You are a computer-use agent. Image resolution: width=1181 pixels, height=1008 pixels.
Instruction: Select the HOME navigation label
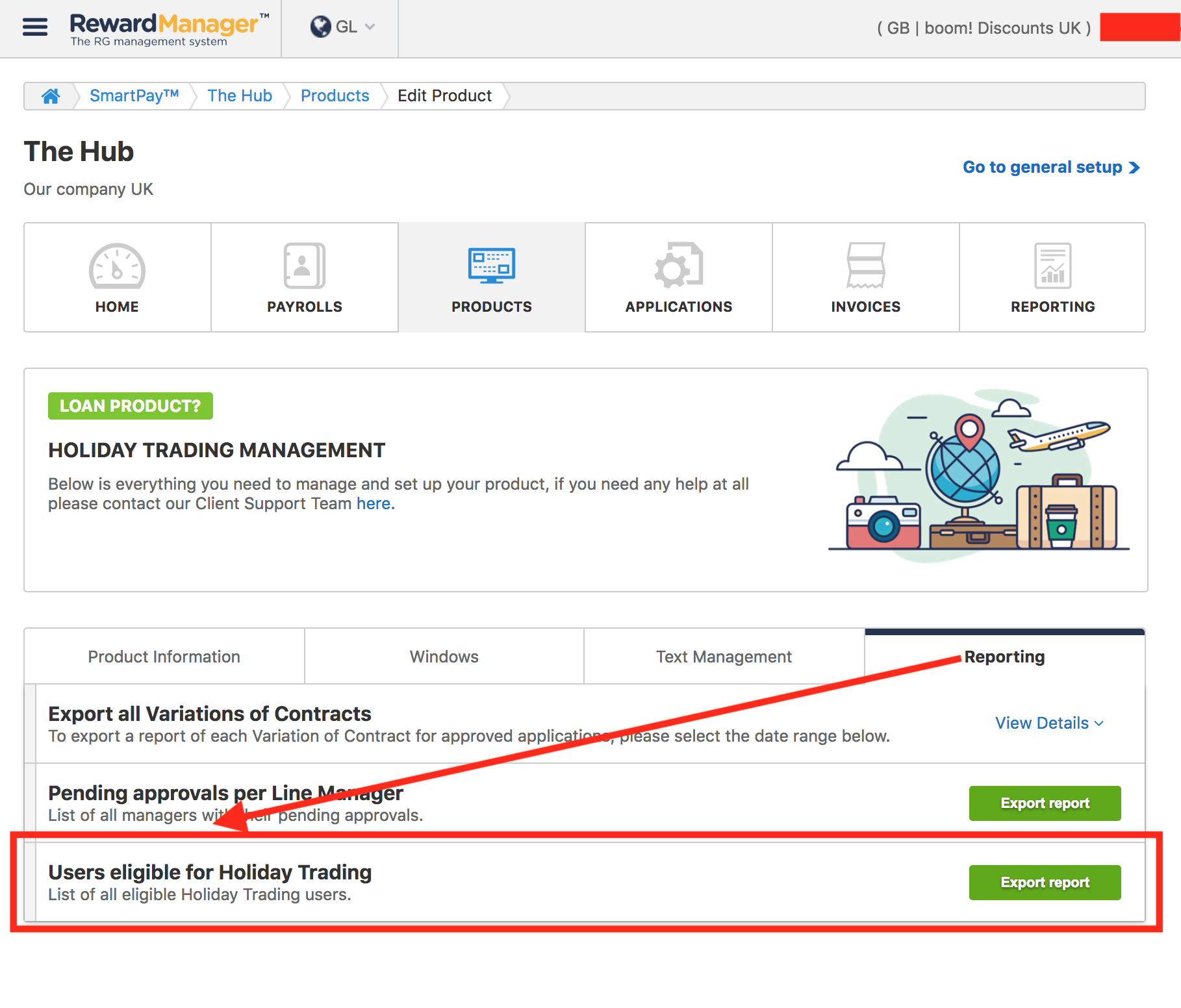117,307
